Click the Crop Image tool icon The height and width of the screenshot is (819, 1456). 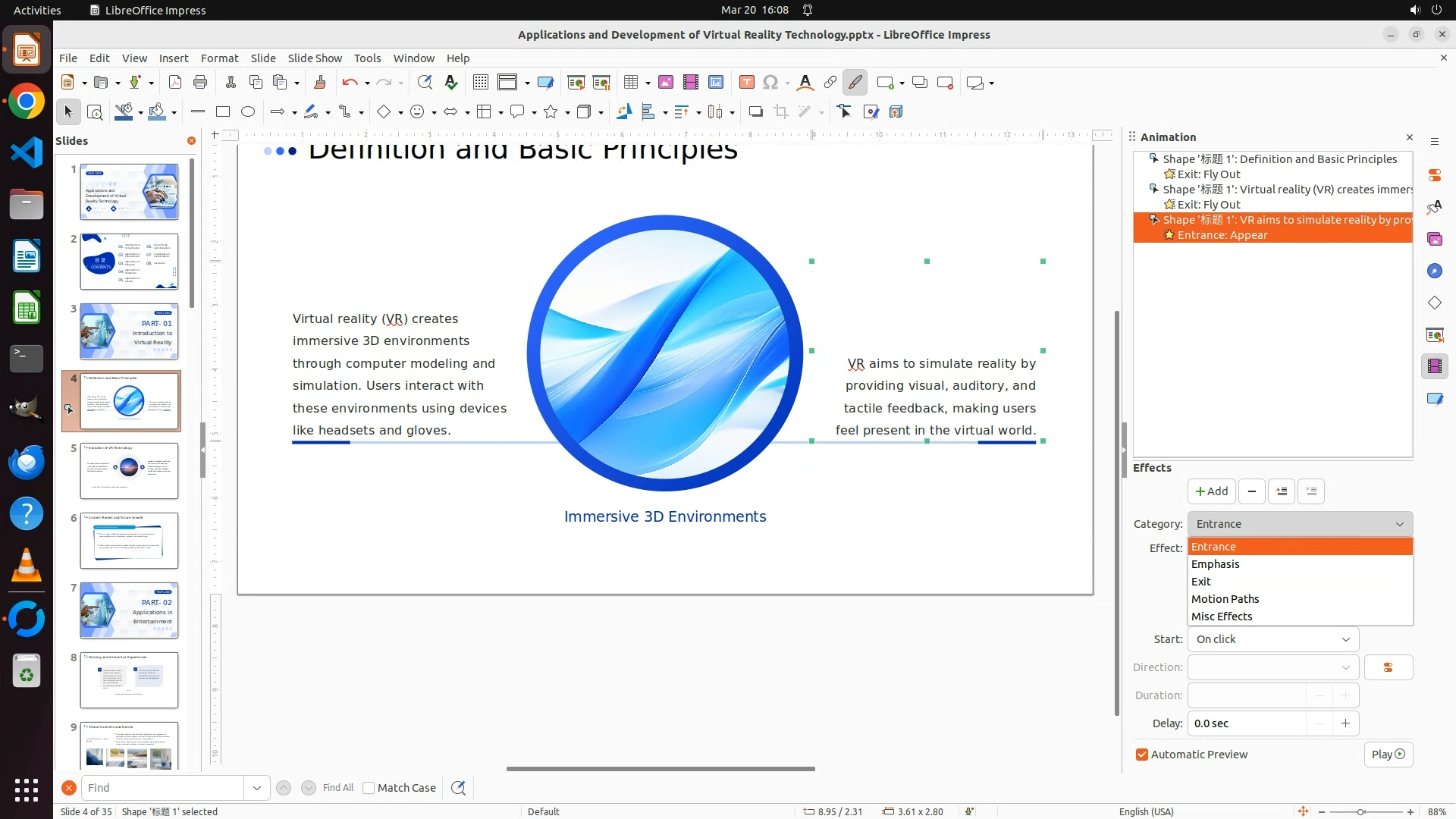(781, 112)
